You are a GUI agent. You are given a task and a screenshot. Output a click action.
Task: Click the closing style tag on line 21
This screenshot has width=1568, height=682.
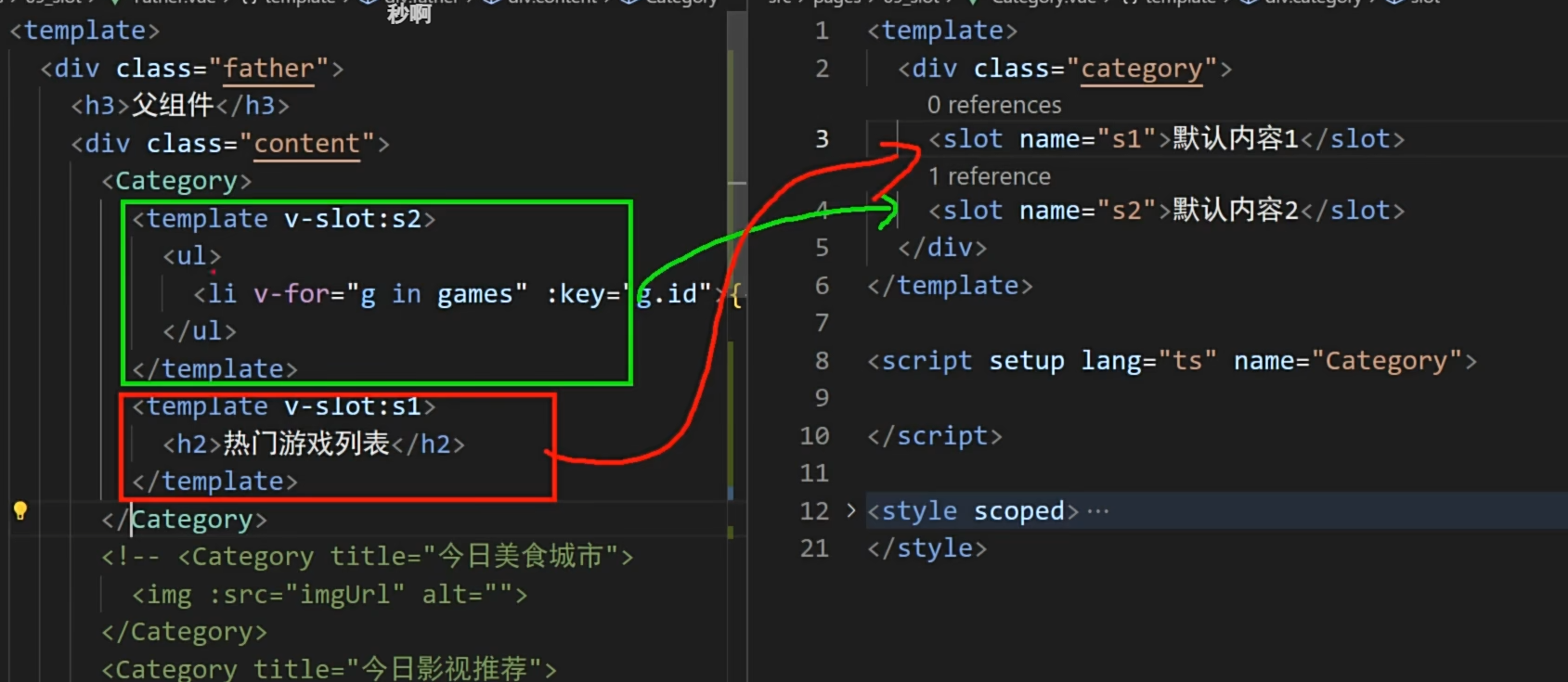tap(927, 548)
